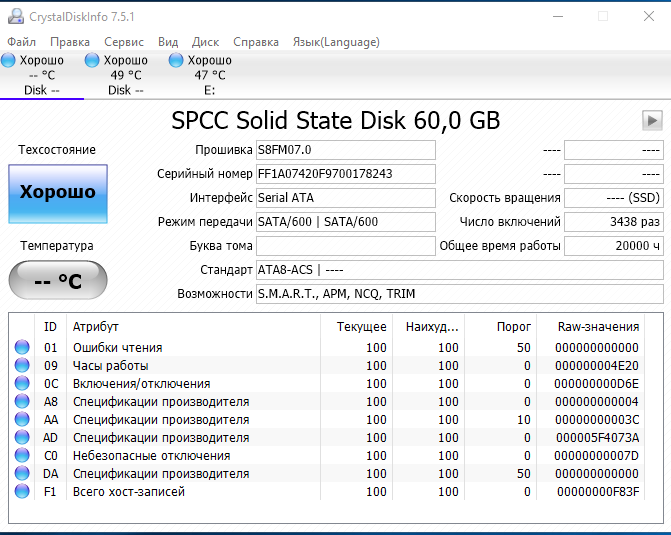Open the Диск menu
This screenshot has height=535, width=671.
pos(206,42)
